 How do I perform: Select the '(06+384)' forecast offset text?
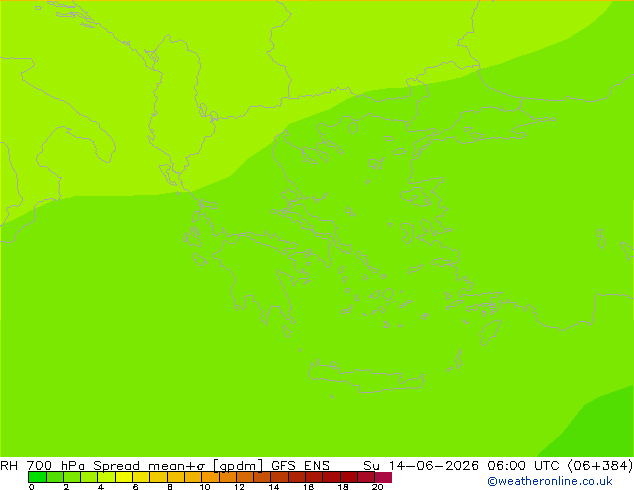[600, 466]
